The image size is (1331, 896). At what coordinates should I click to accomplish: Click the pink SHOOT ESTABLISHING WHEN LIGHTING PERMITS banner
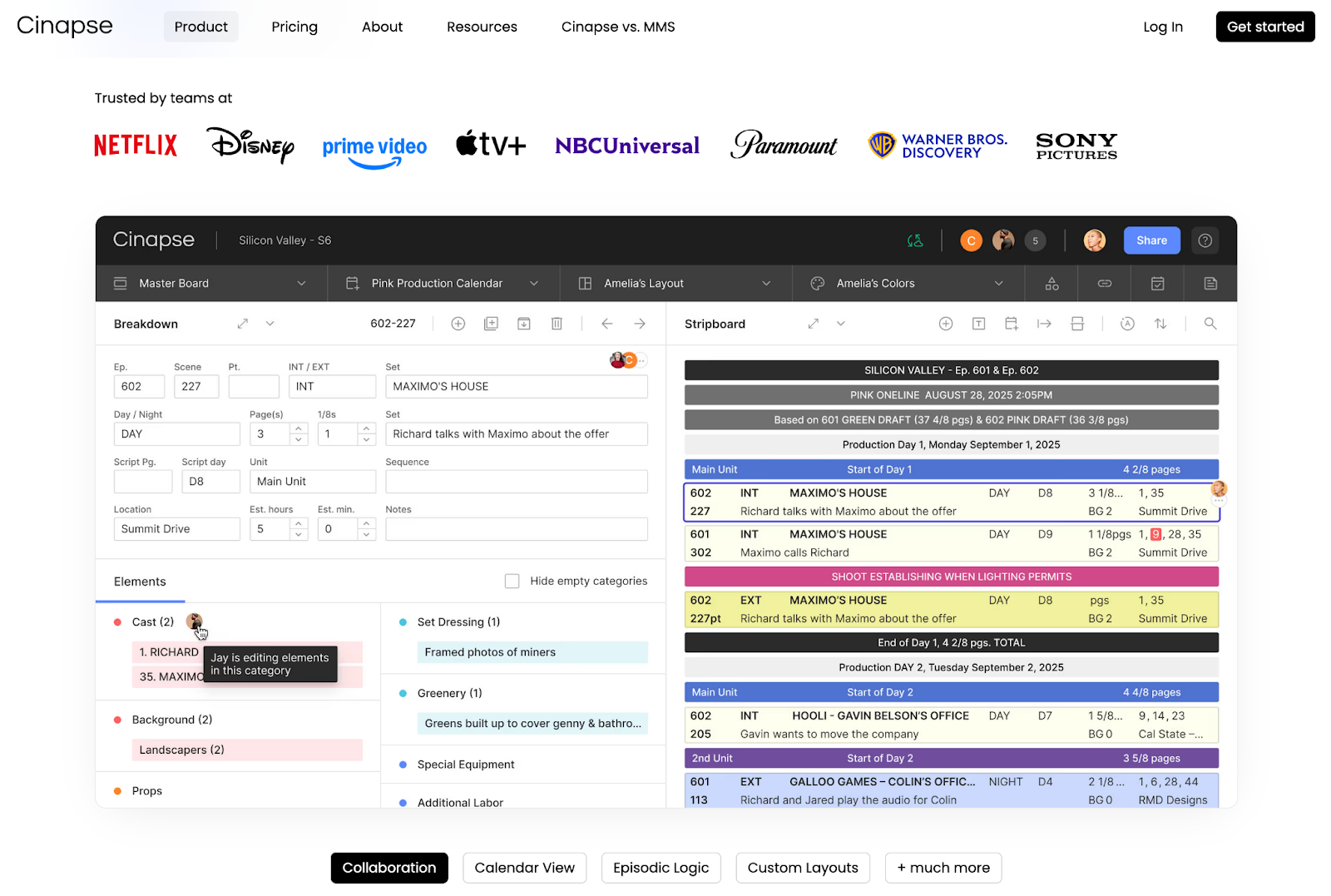pyautogui.click(x=952, y=577)
